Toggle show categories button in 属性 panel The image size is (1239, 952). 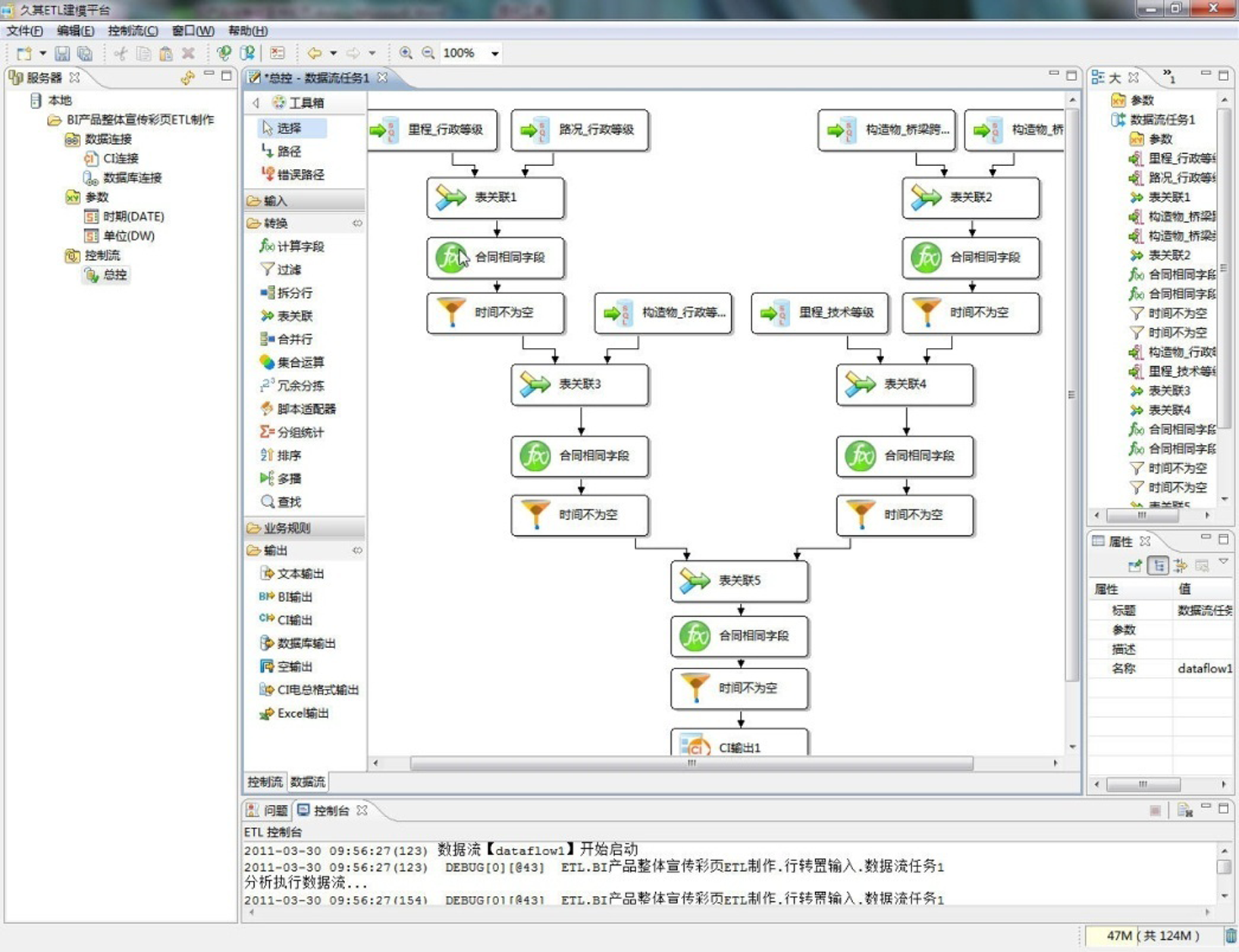(1158, 565)
